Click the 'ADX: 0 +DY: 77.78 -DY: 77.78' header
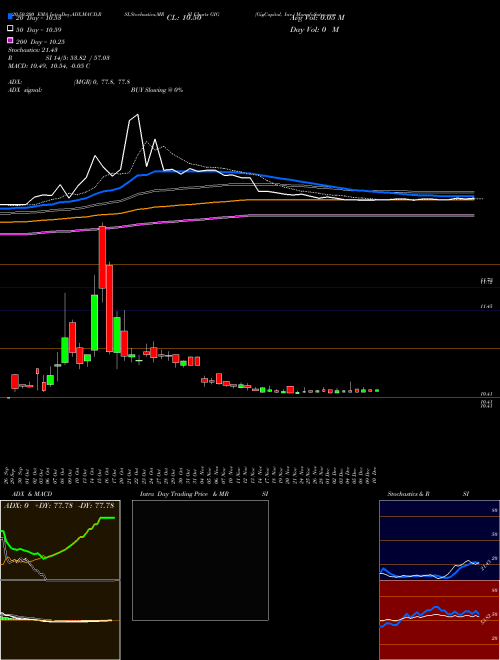This screenshot has height=660, width=500. [59, 506]
